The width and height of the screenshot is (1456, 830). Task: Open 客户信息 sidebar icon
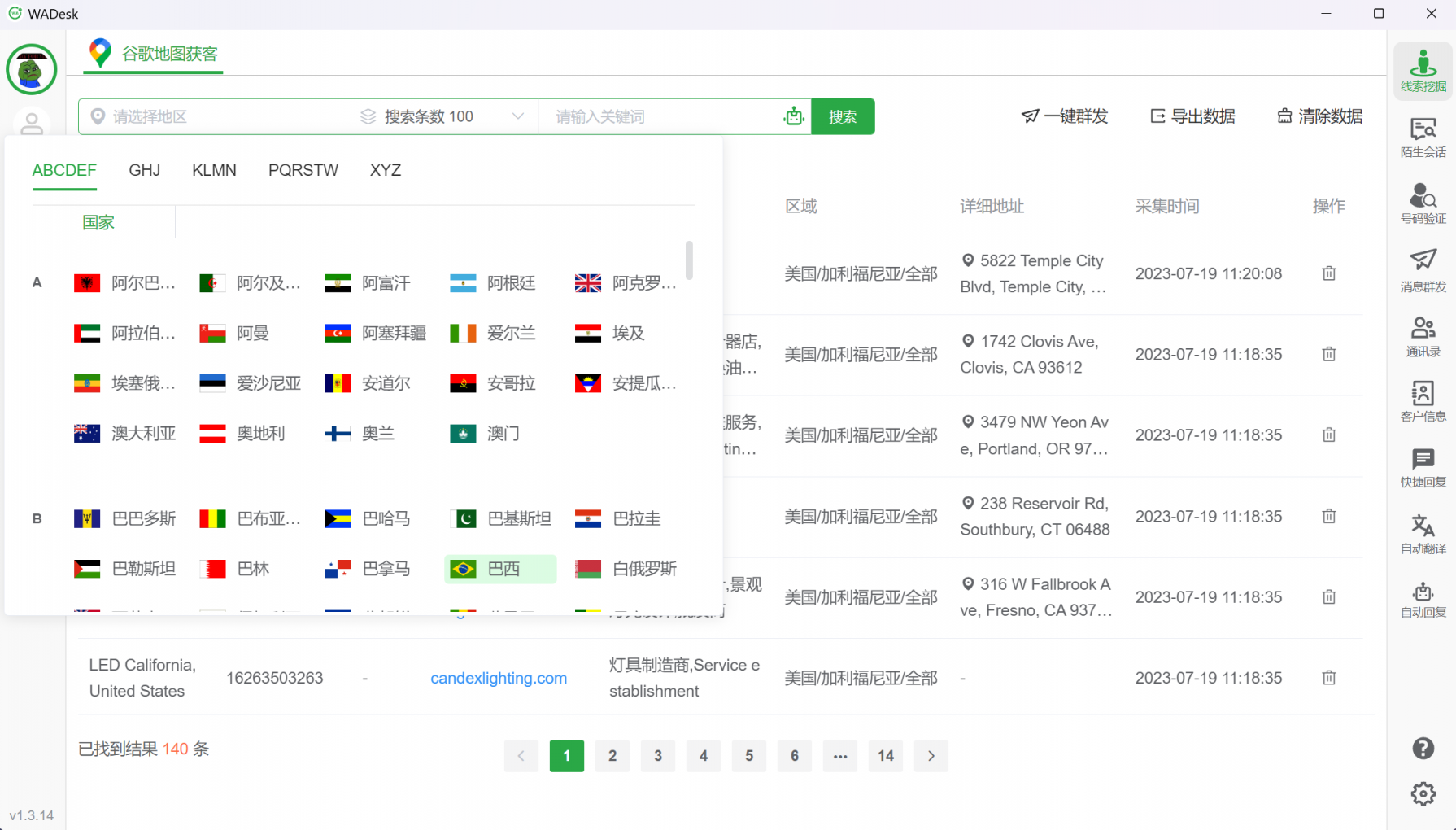click(1422, 402)
